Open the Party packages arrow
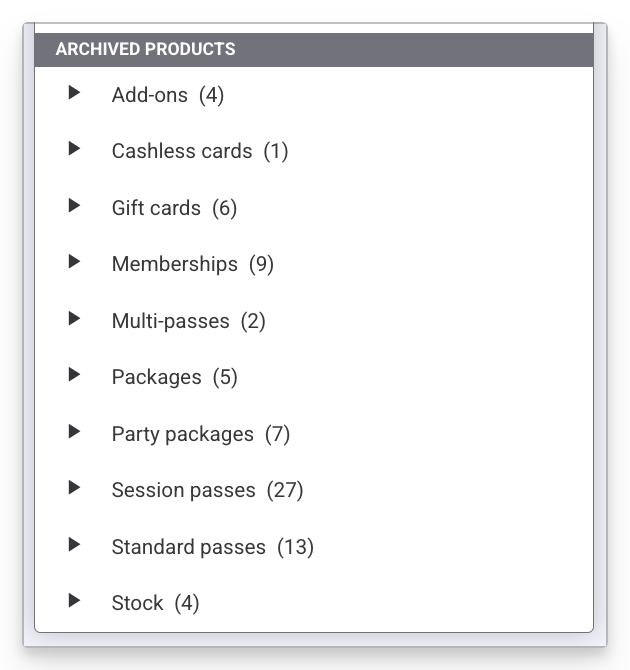Screen dimensions: 630x670 74,432
